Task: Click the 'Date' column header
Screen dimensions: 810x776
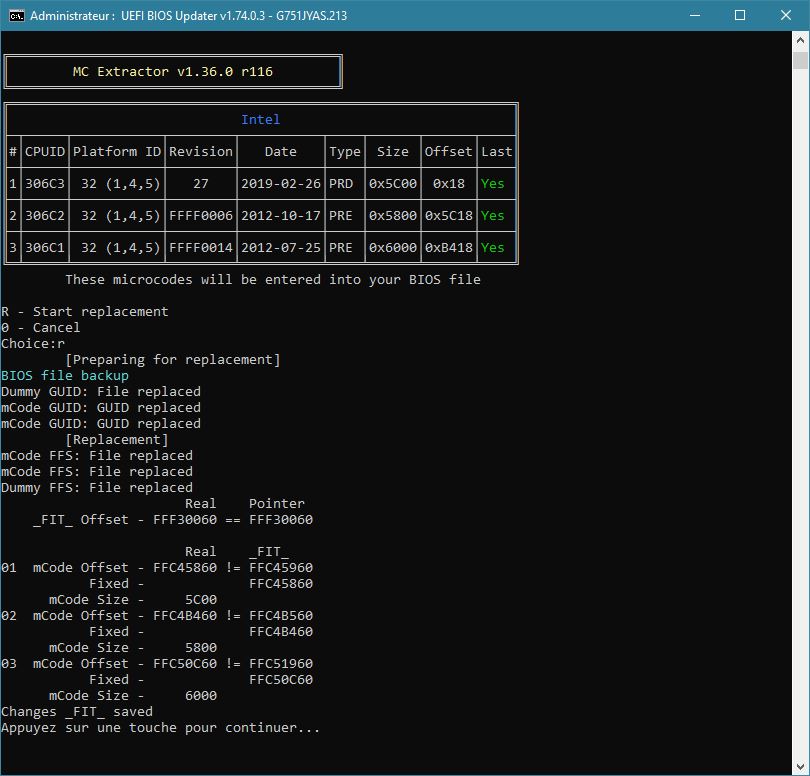Action: click(281, 151)
